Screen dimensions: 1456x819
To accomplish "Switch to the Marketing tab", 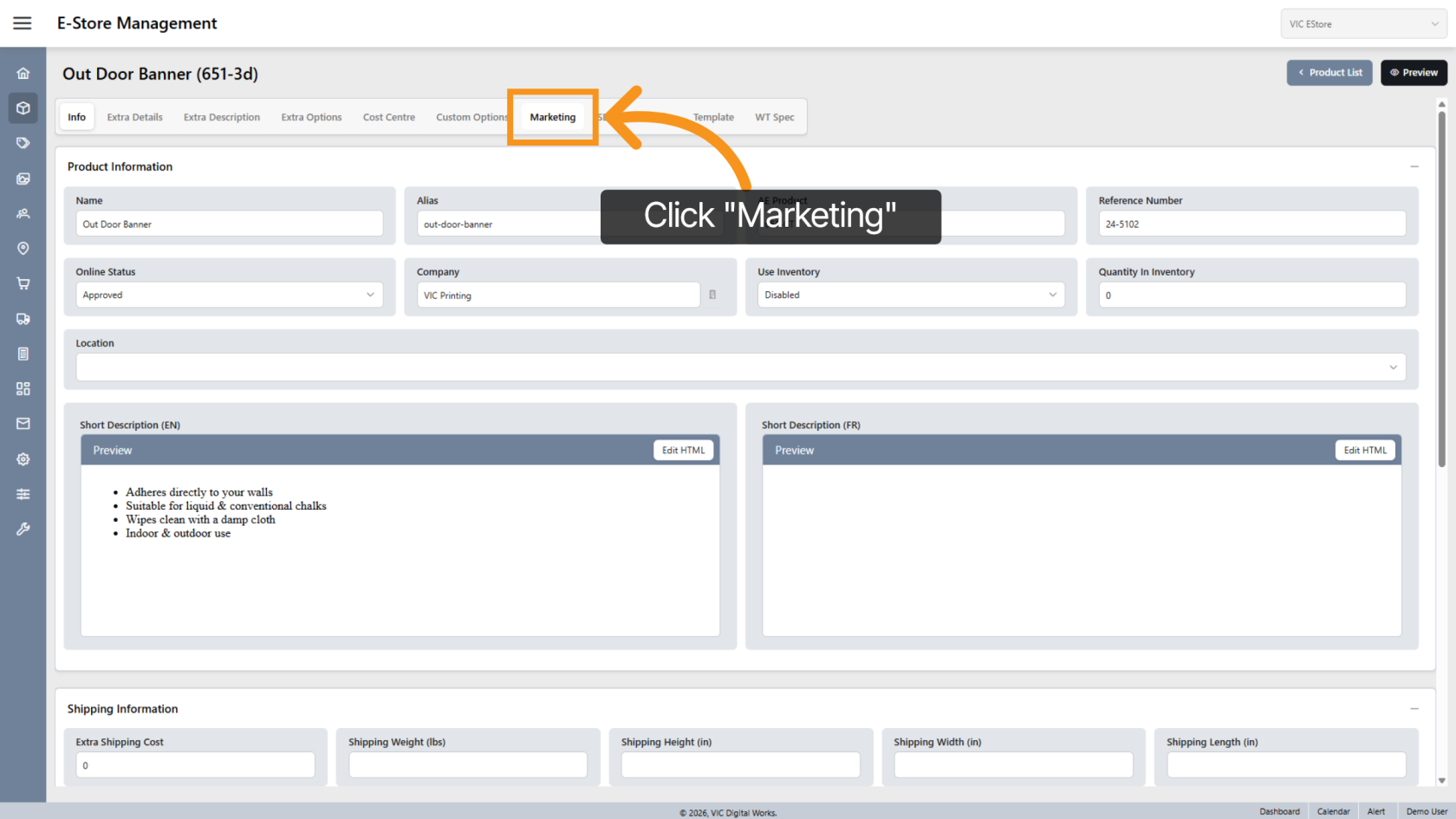I will (552, 117).
